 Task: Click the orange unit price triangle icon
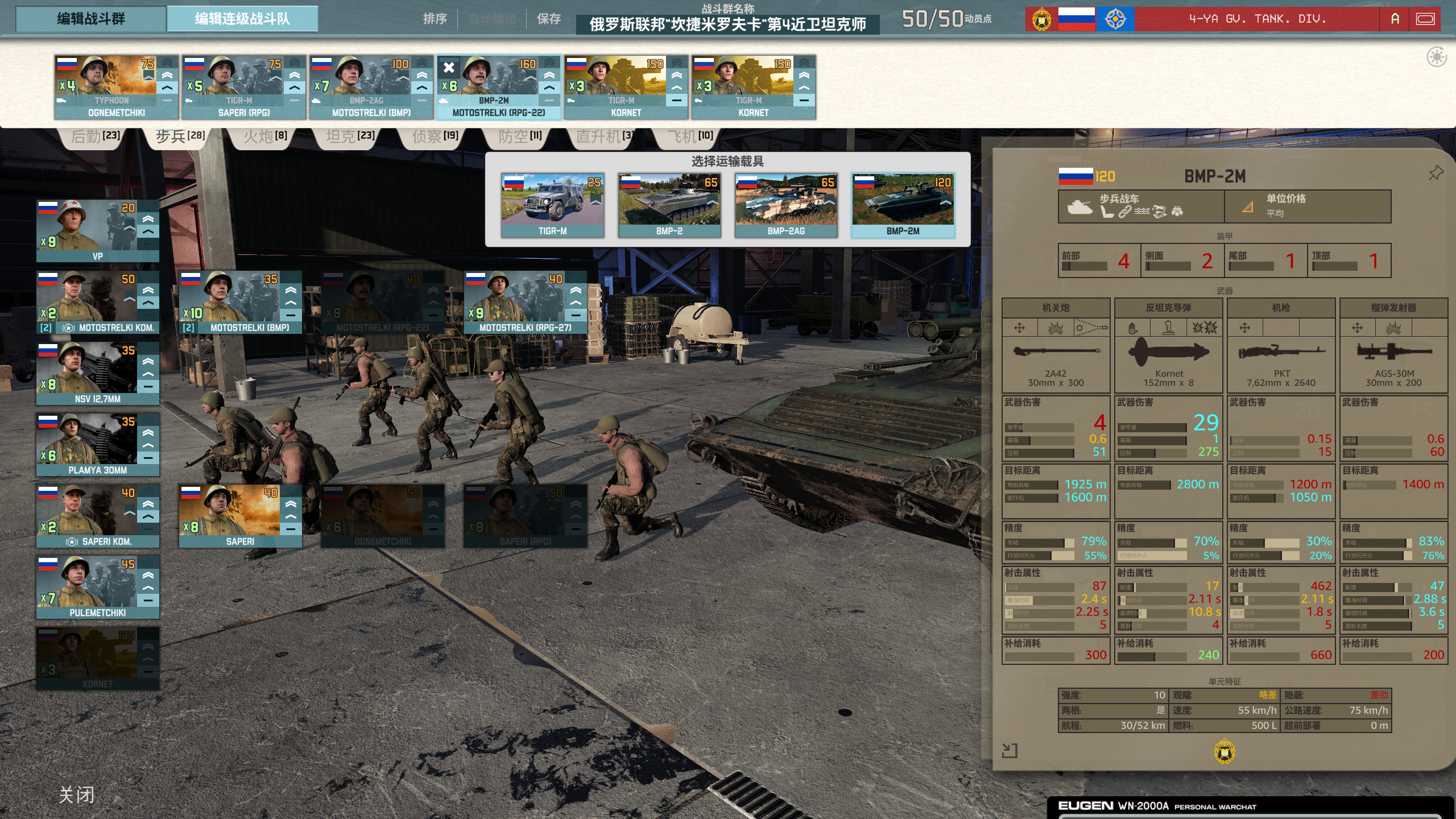click(x=1248, y=207)
